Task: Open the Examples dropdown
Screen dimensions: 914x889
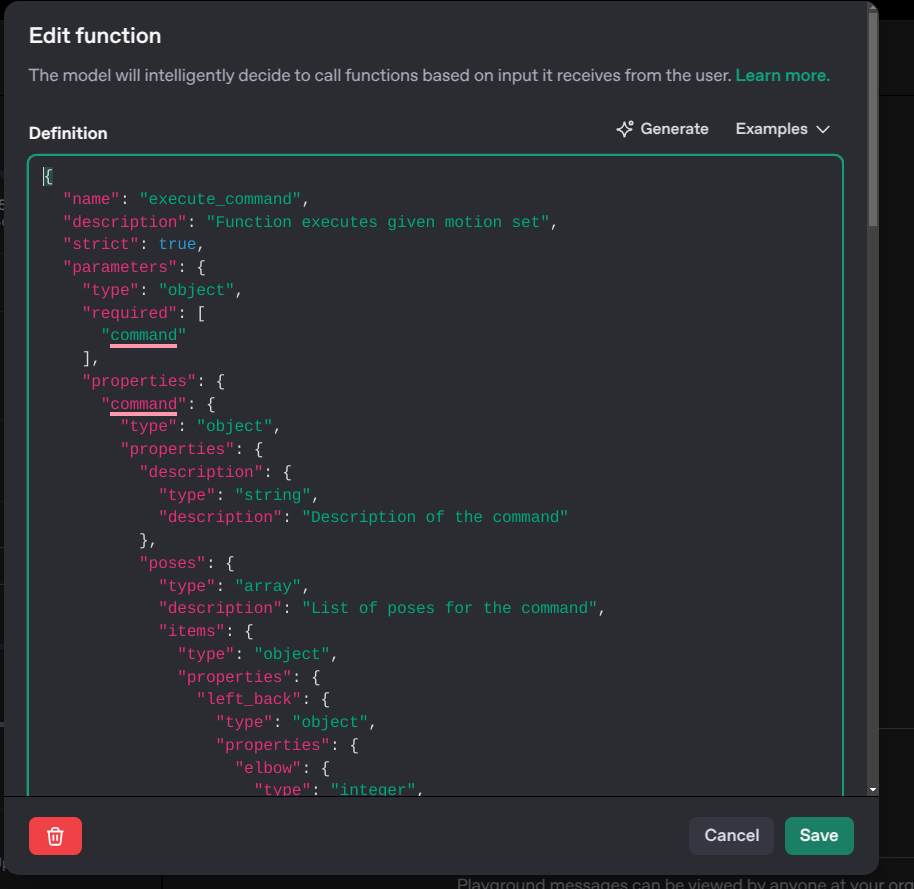Action: pyautogui.click(x=782, y=129)
